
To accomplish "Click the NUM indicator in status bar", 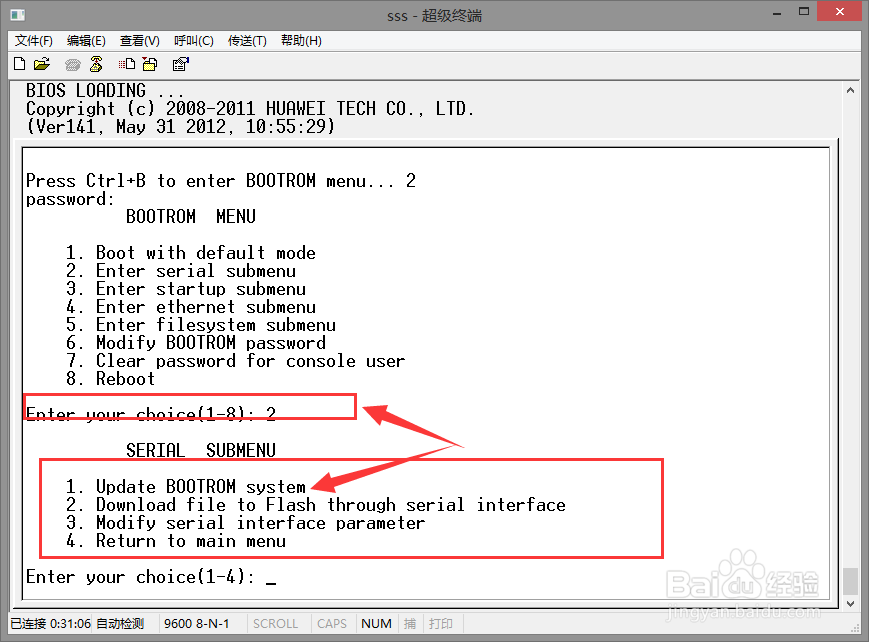I will (x=376, y=624).
